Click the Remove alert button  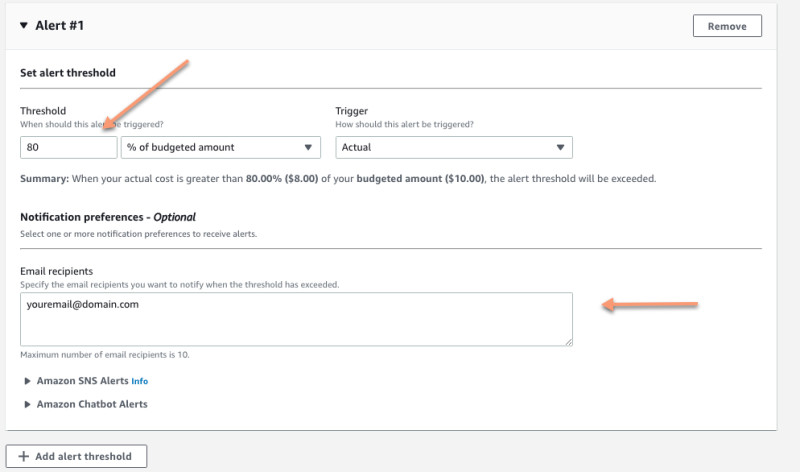[727, 26]
